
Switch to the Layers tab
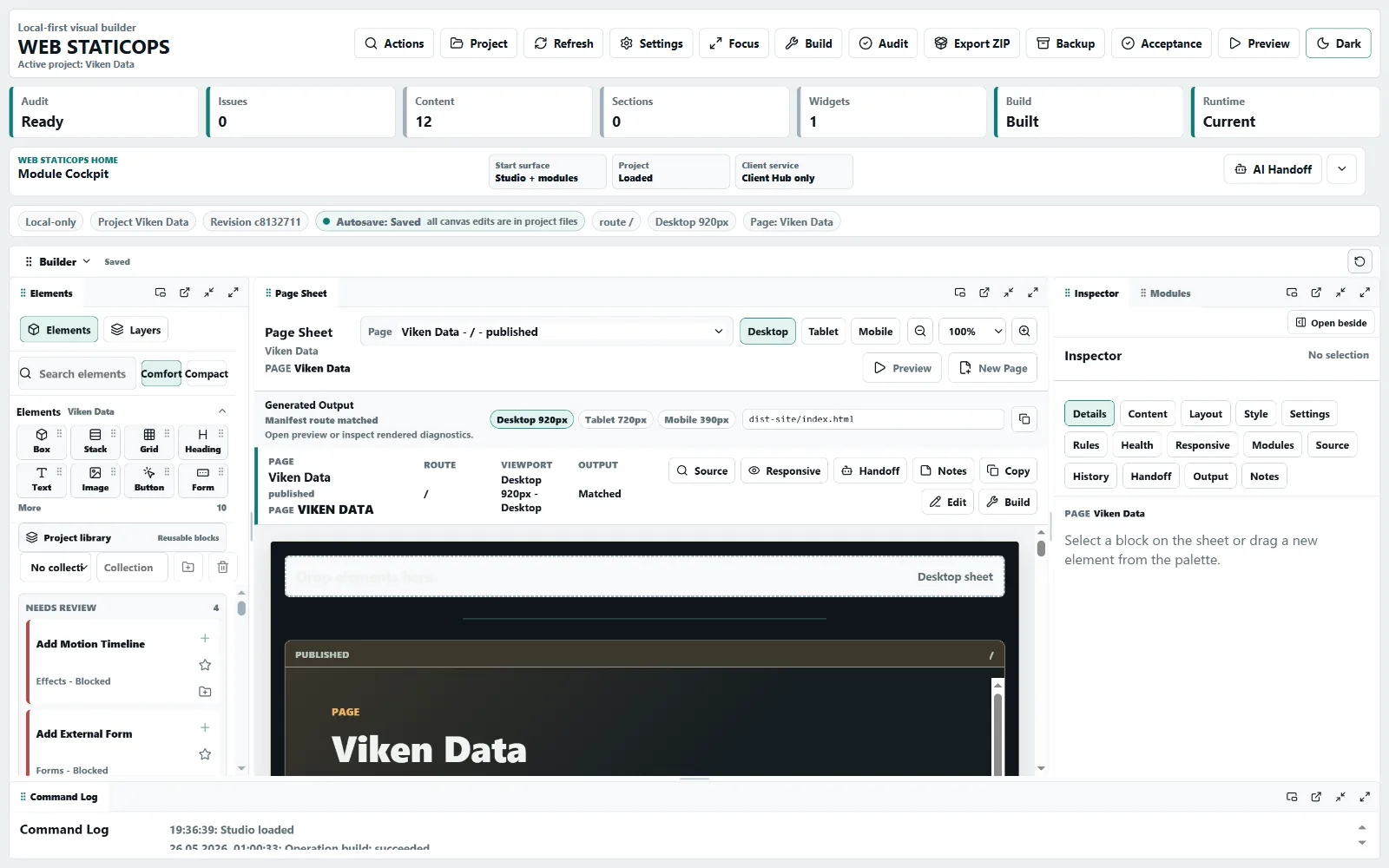click(135, 330)
